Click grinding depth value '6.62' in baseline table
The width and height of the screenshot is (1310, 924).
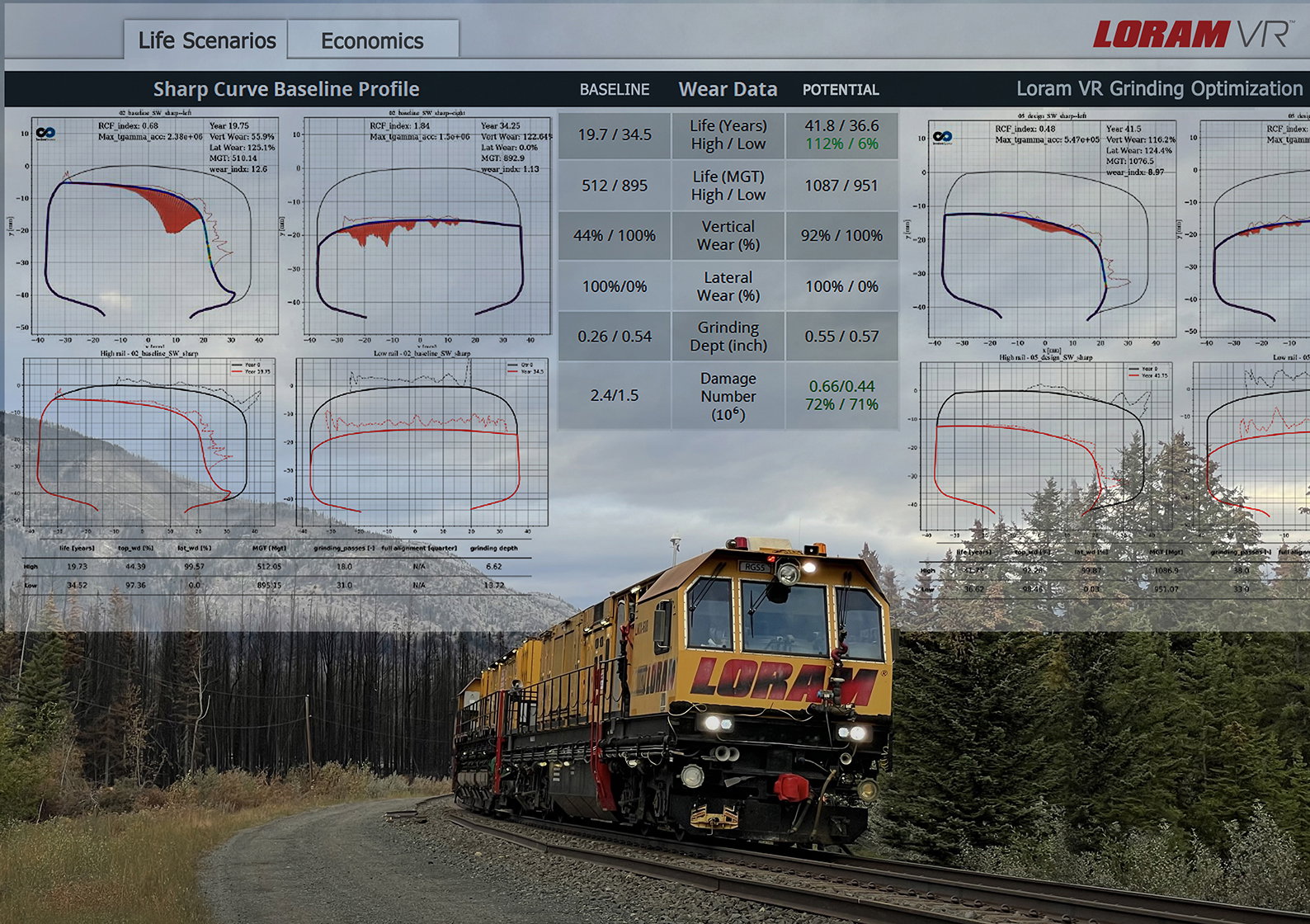pos(494,567)
